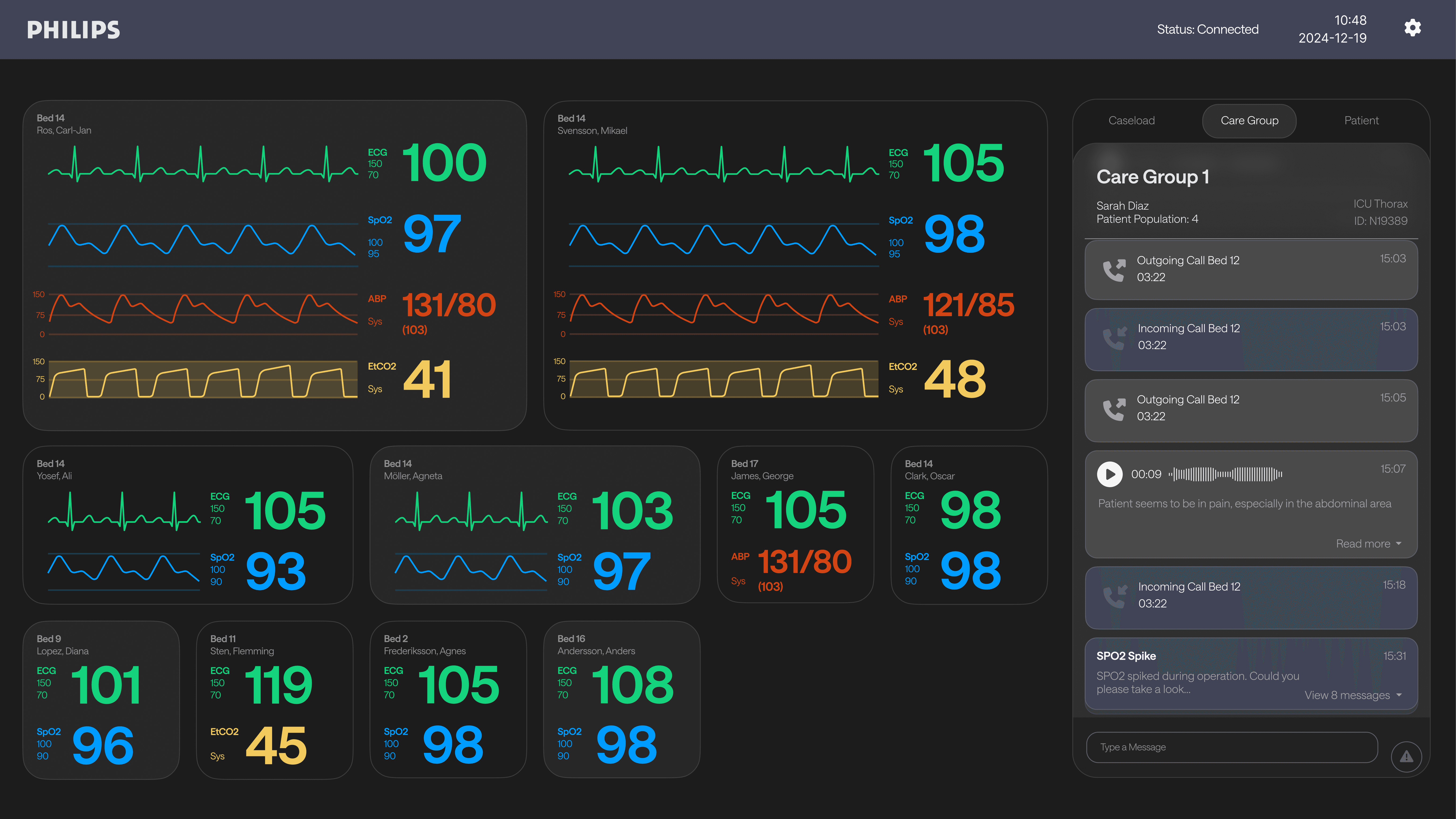Play the 00:09 voice message
The width and height of the screenshot is (1456, 819).
[x=1110, y=474]
